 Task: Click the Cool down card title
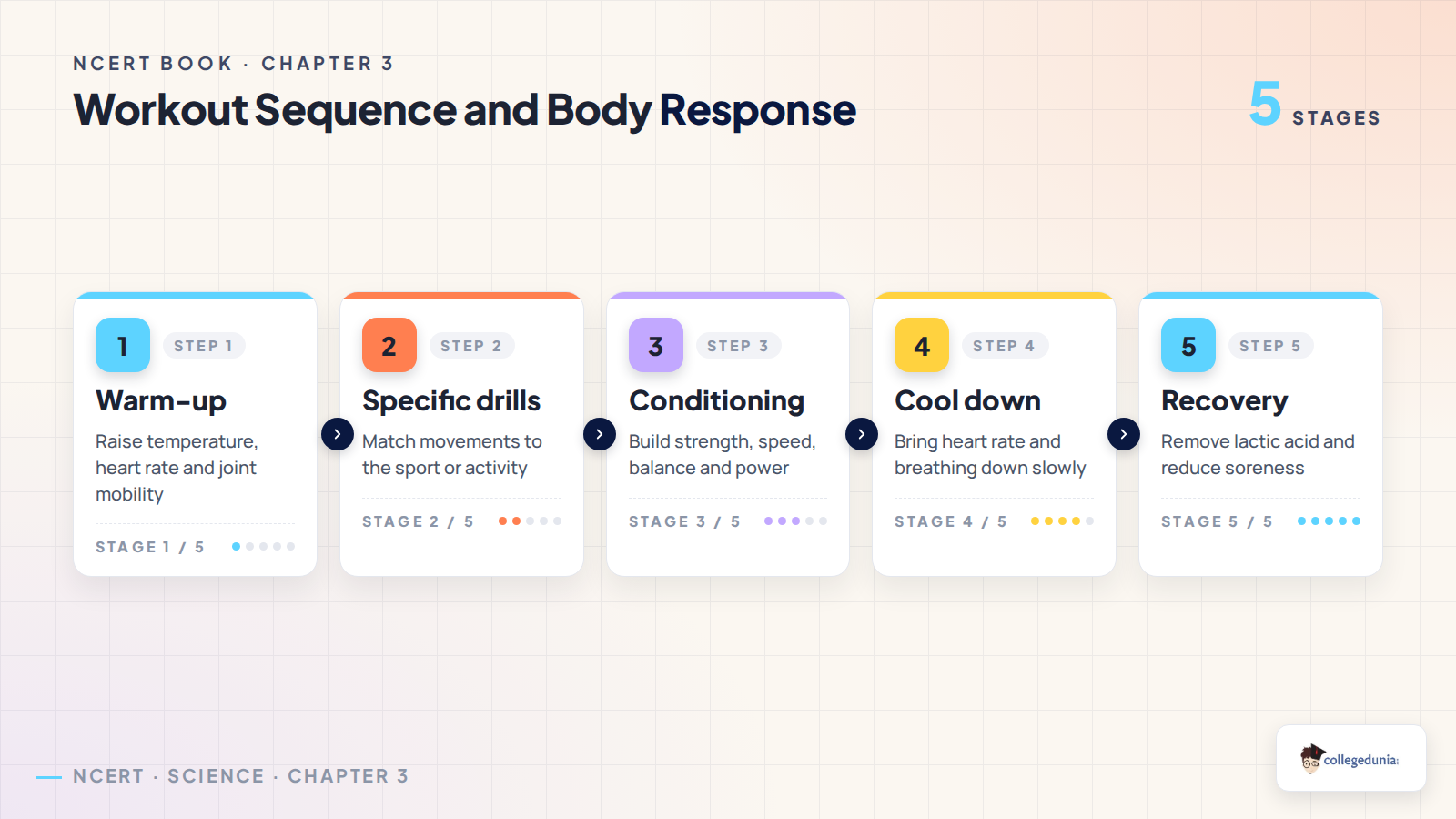pos(968,401)
